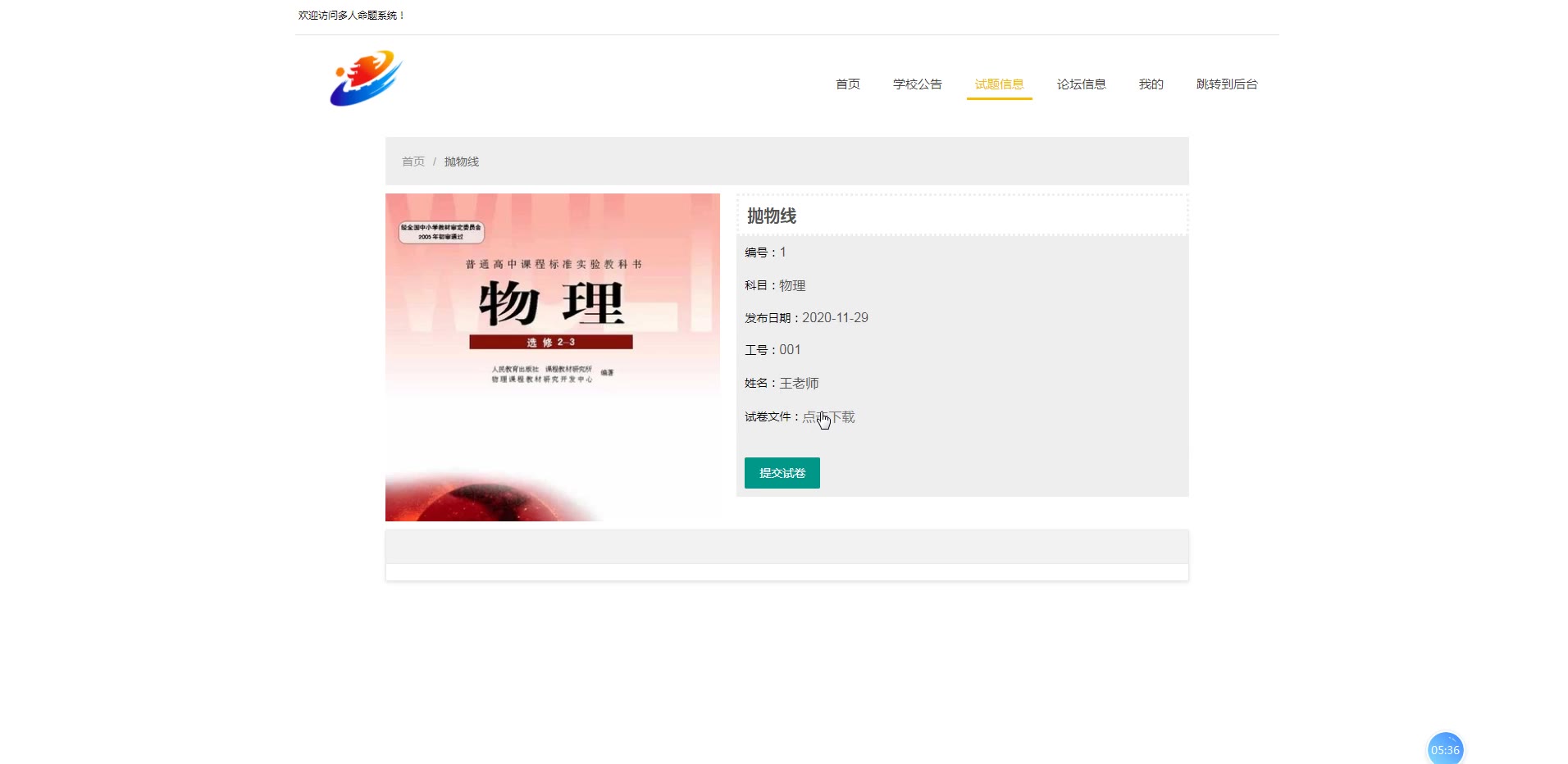Click the 提交试卷 button

(782, 473)
